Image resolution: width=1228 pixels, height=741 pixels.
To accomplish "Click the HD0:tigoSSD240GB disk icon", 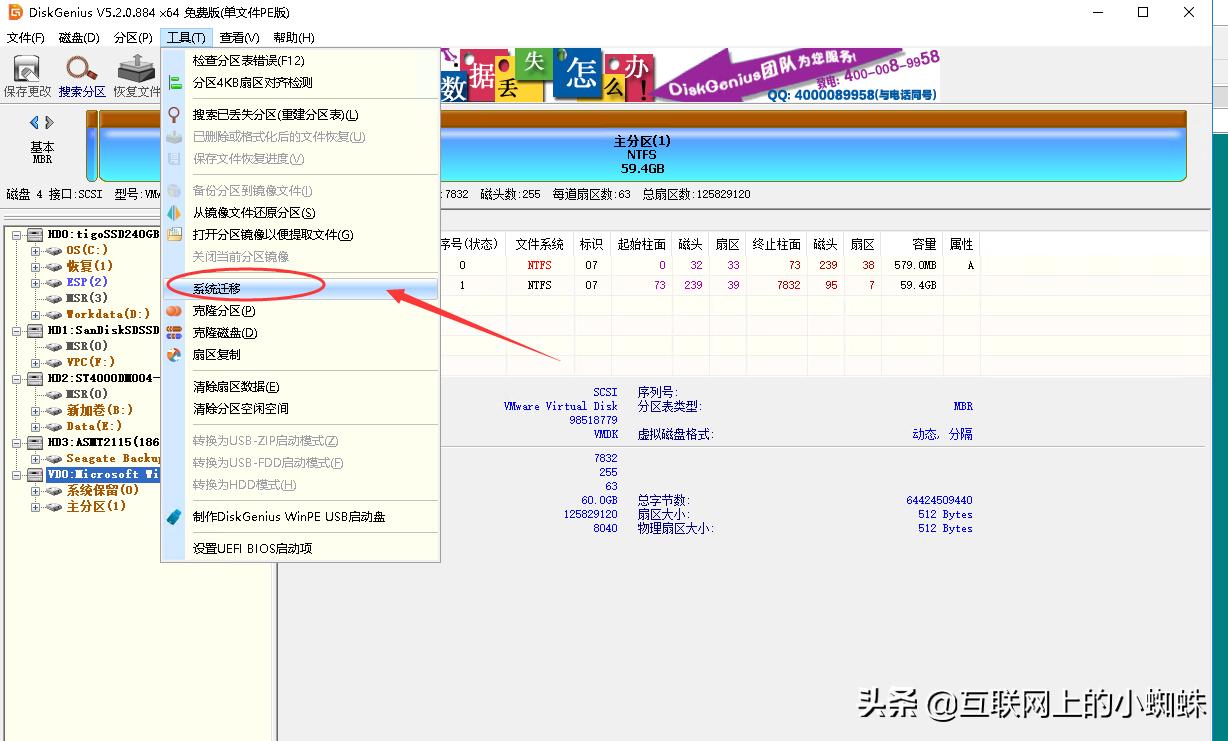I will 36,235.
